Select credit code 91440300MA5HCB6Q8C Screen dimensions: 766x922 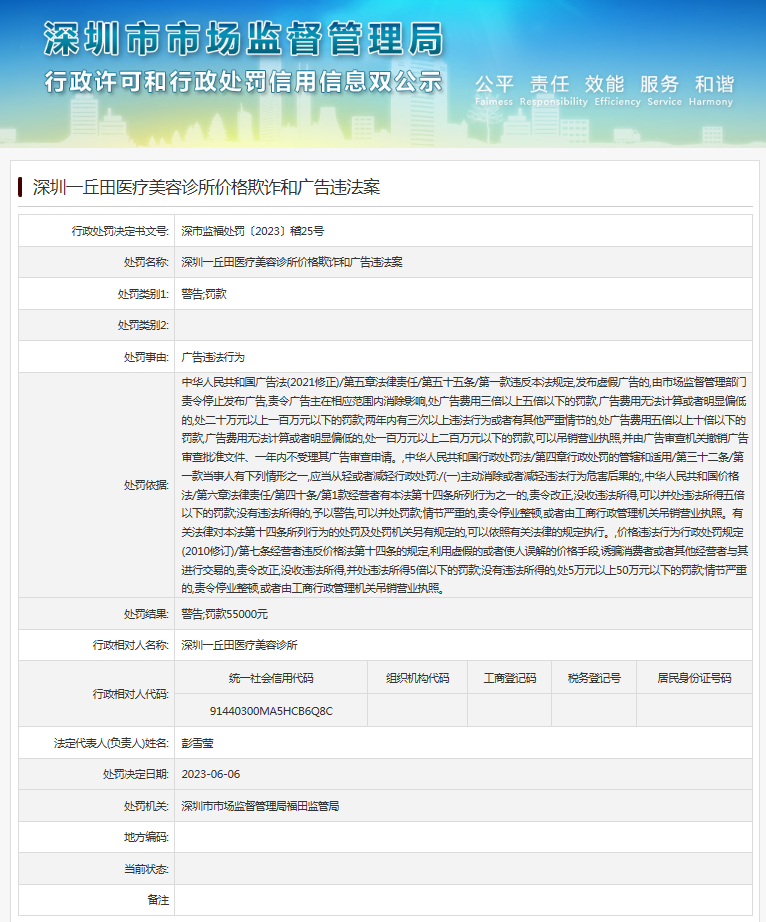tap(271, 711)
